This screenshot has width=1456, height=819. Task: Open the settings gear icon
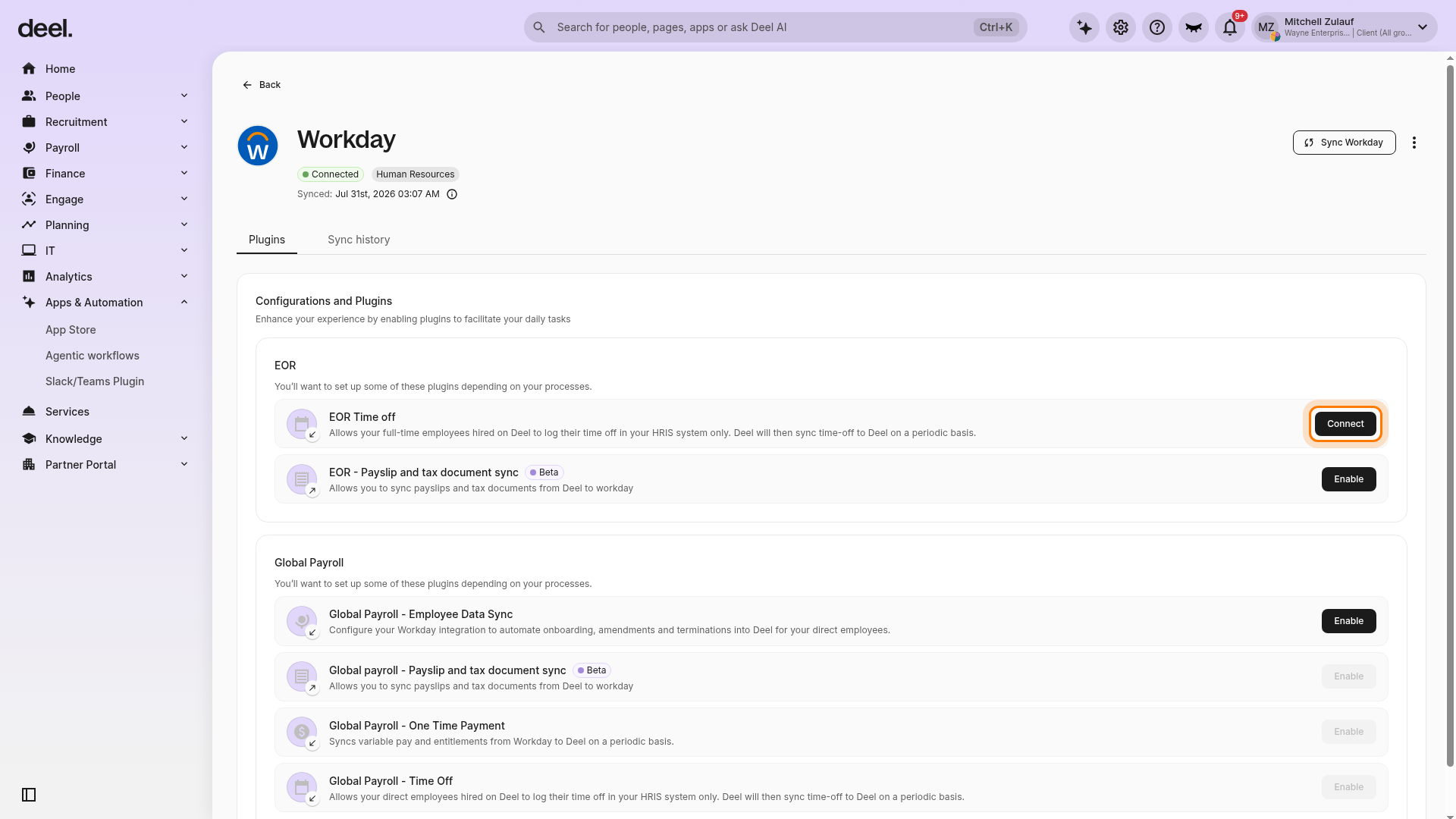click(1121, 27)
